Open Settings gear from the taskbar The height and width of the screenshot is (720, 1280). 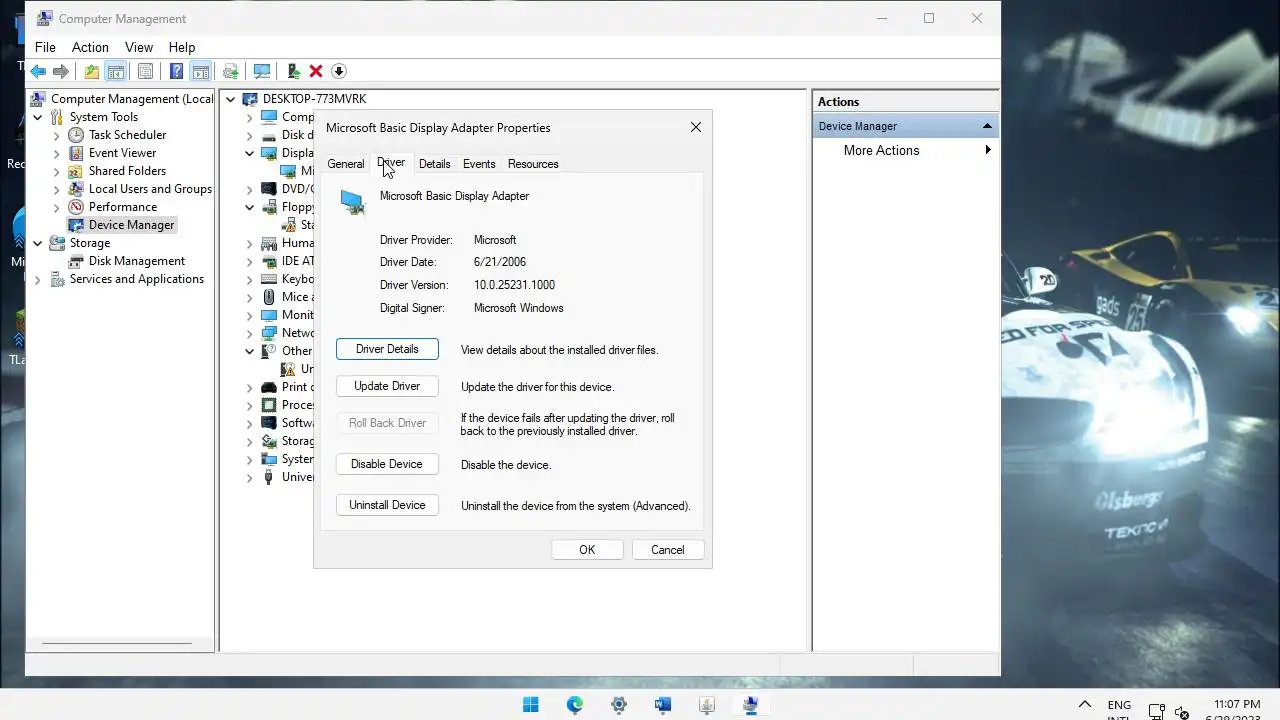[x=619, y=705]
